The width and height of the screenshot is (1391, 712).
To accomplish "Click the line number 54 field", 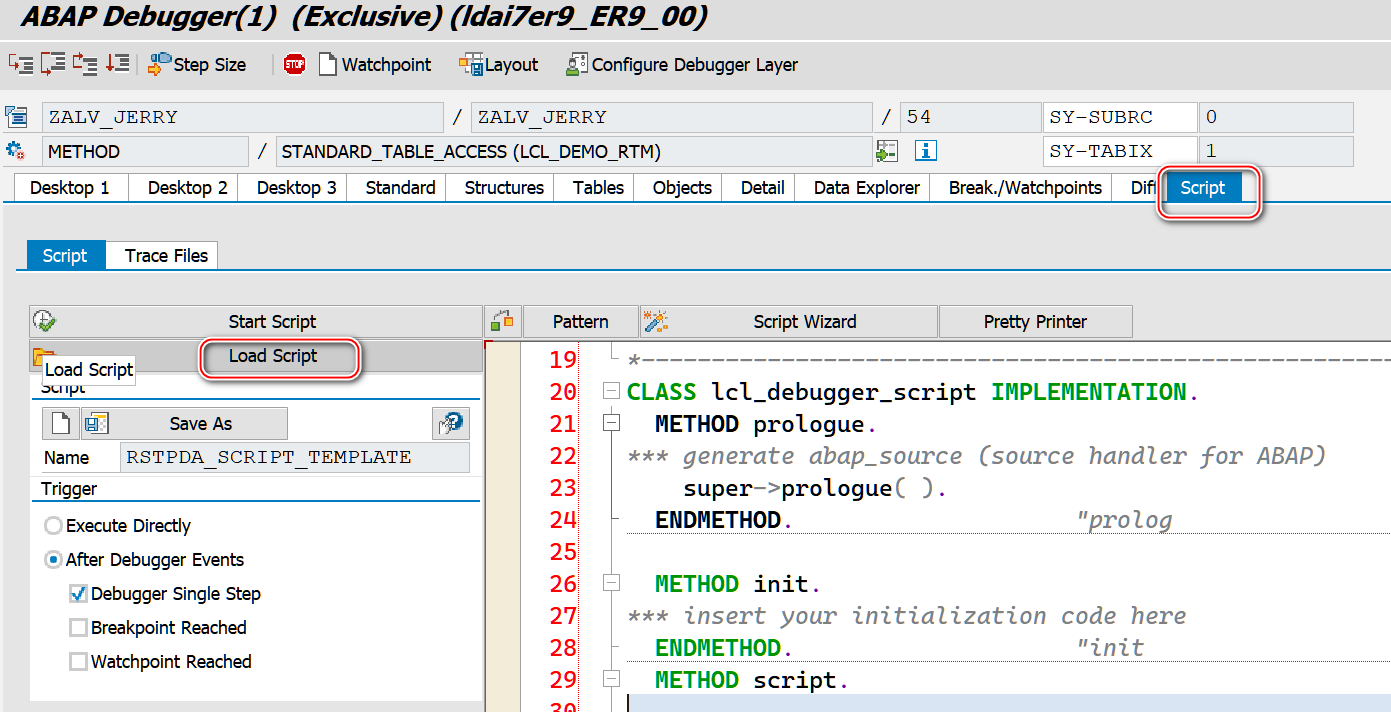I will (x=970, y=117).
